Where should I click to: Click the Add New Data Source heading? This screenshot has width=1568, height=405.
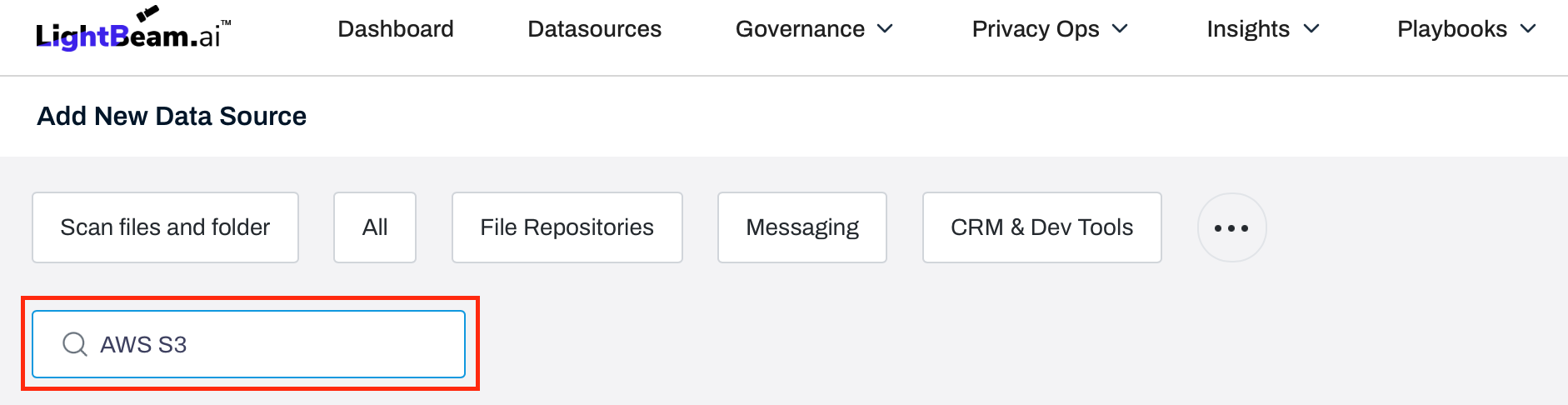(x=172, y=116)
